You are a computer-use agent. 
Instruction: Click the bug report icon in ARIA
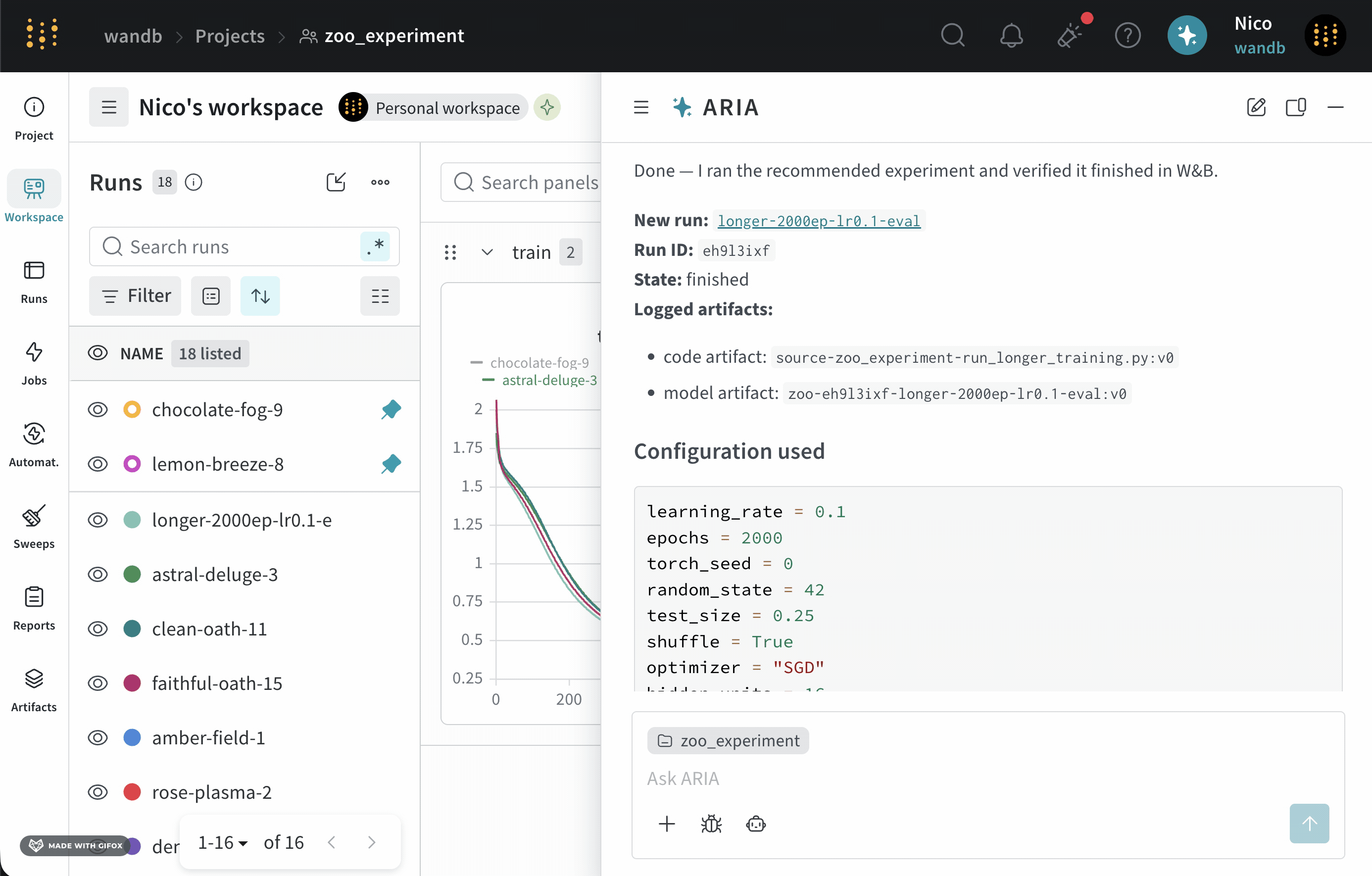click(x=711, y=824)
